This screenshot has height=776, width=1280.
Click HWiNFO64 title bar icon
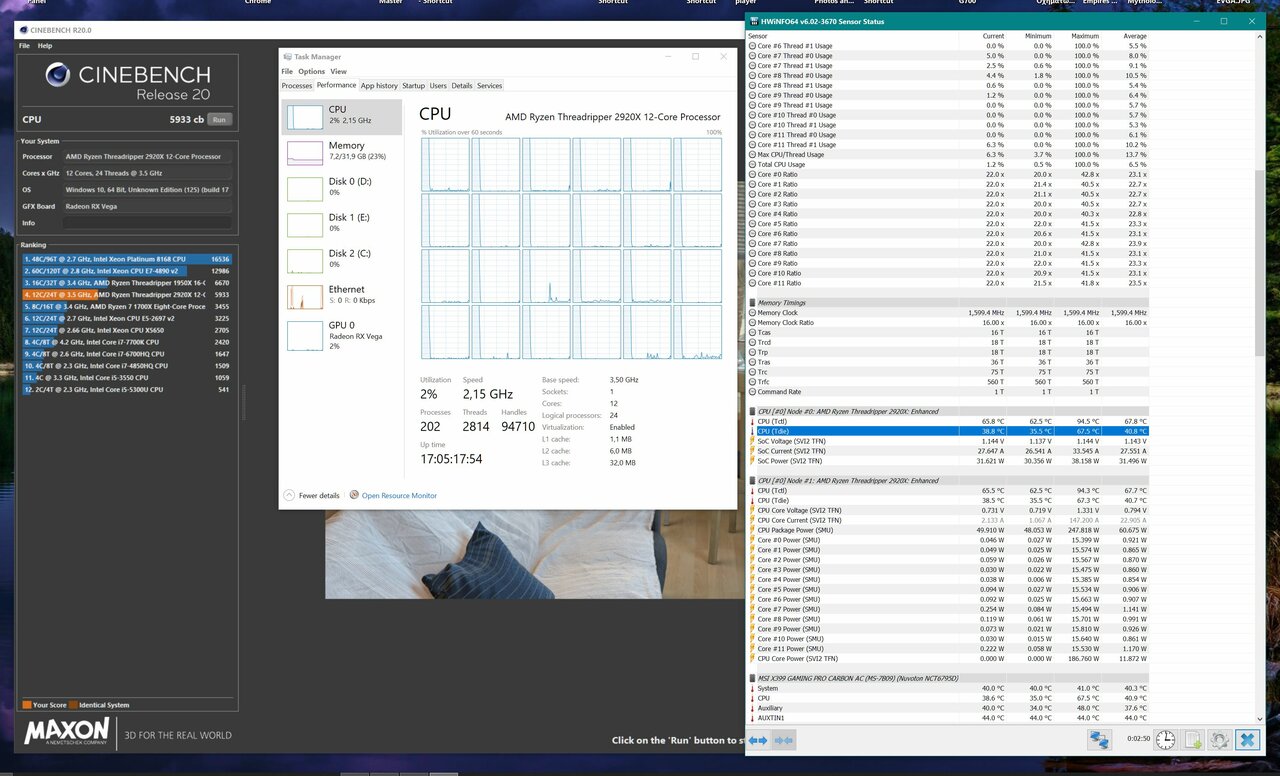click(x=753, y=21)
